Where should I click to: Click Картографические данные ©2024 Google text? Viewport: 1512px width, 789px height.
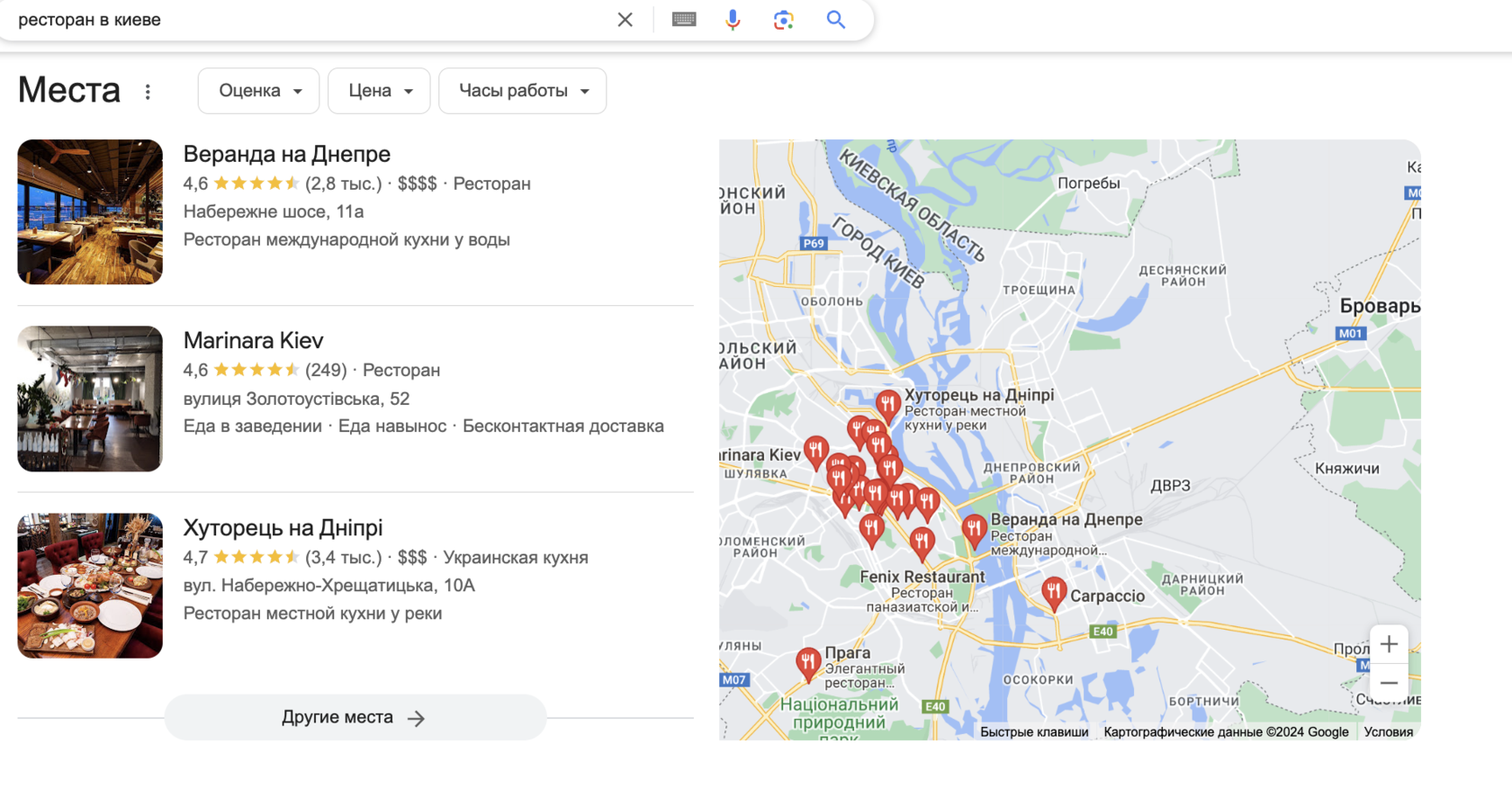click(1226, 731)
